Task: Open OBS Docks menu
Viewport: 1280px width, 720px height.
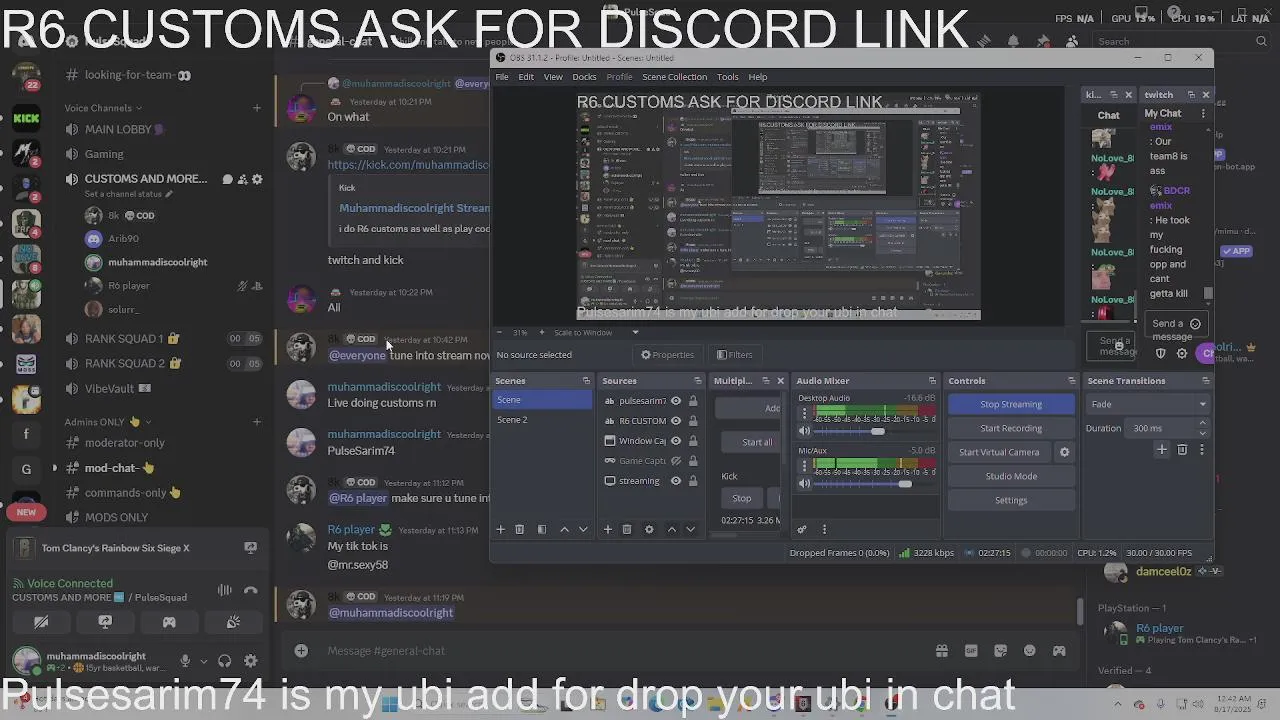Action: pos(584,77)
